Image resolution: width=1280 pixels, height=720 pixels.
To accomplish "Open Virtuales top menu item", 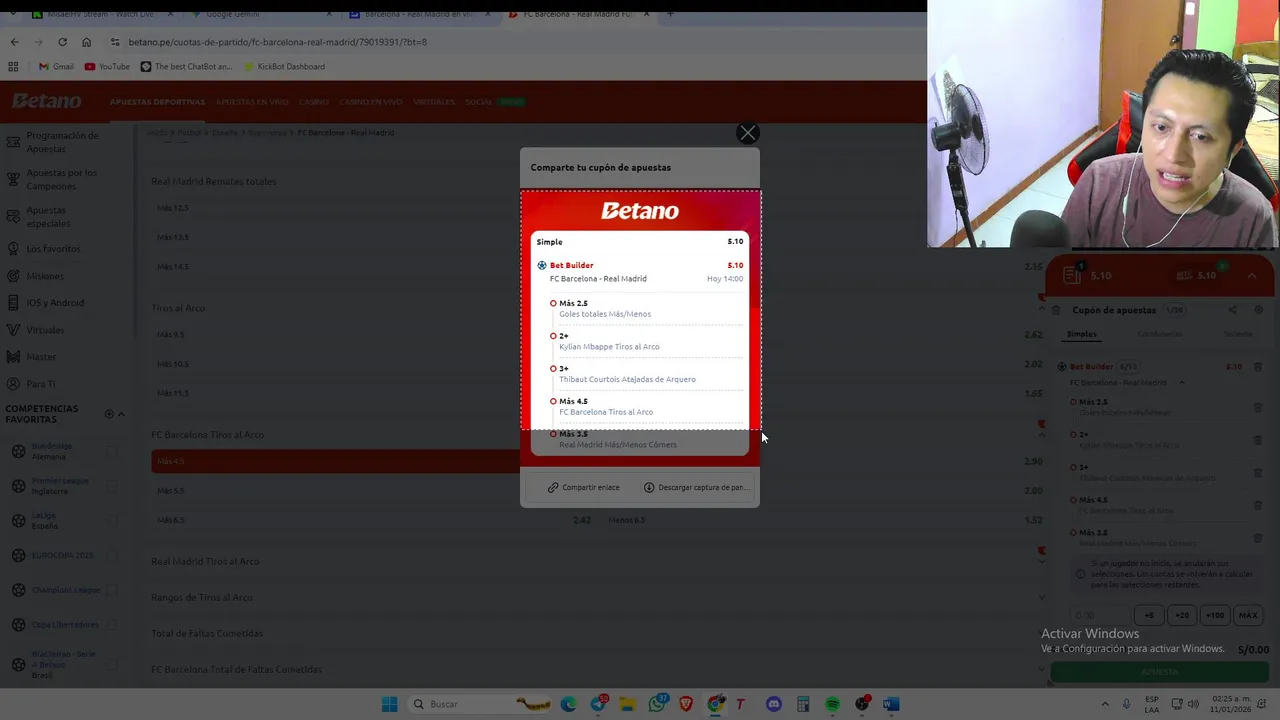I will [433, 102].
